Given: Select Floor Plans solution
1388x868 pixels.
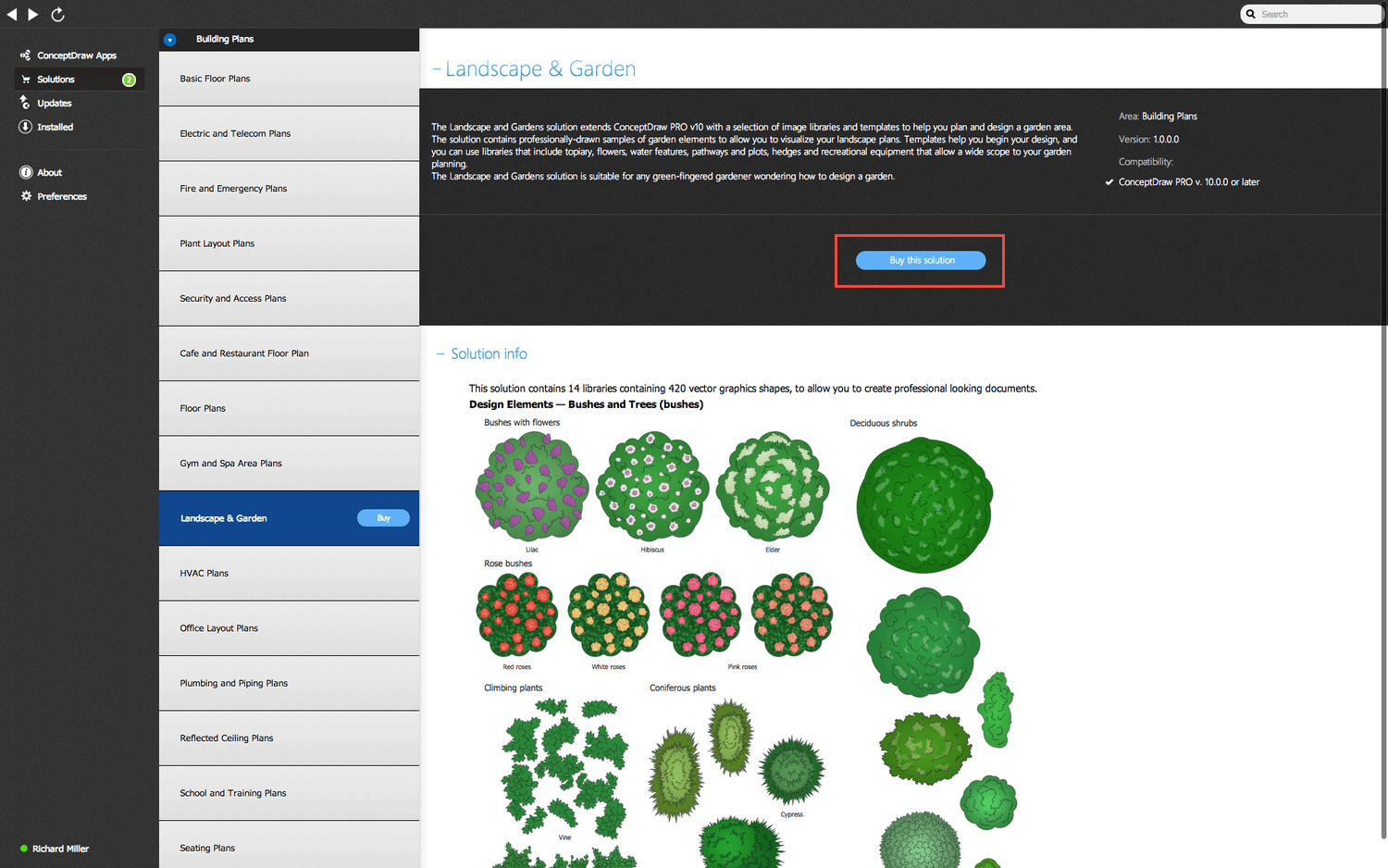Looking at the screenshot, I should [x=289, y=409].
